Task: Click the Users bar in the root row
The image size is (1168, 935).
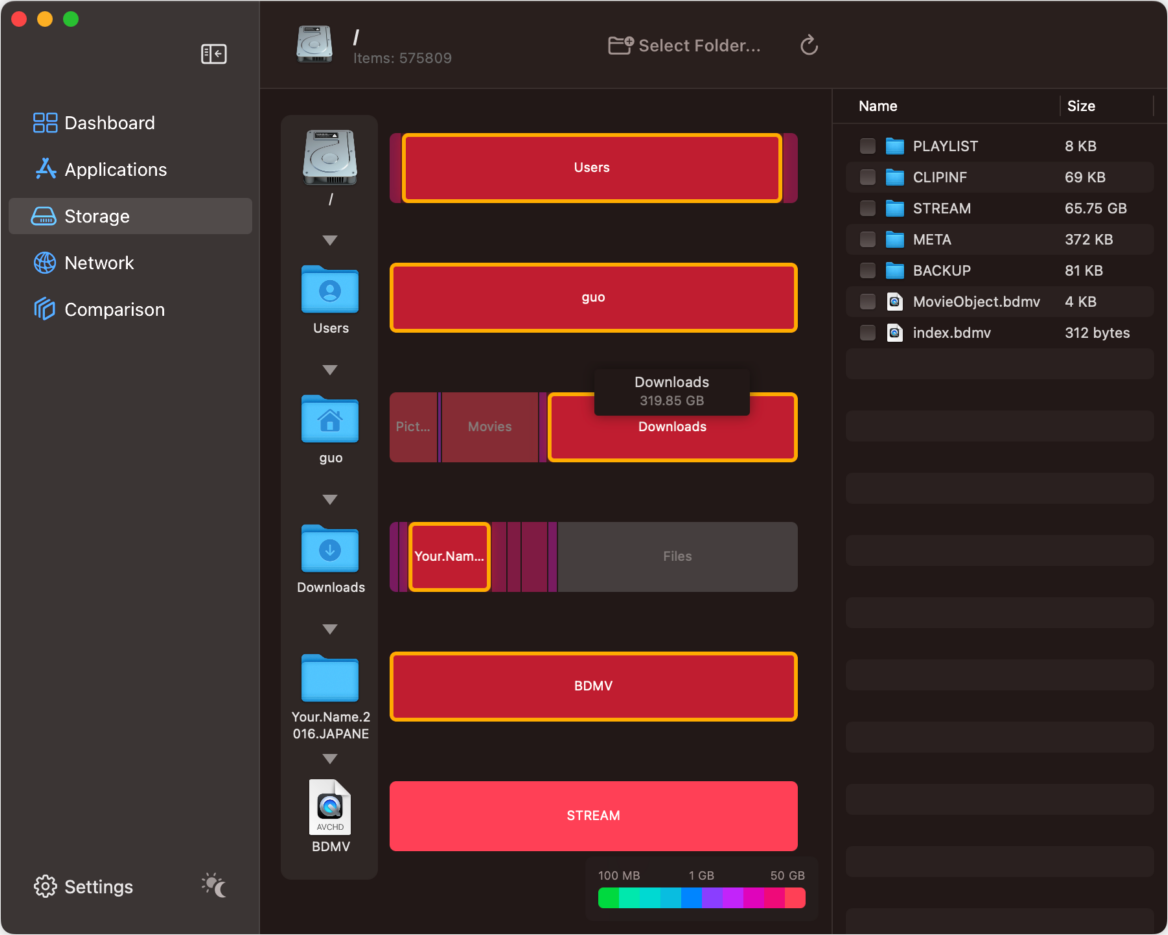Action: pyautogui.click(x=592, y=168)
